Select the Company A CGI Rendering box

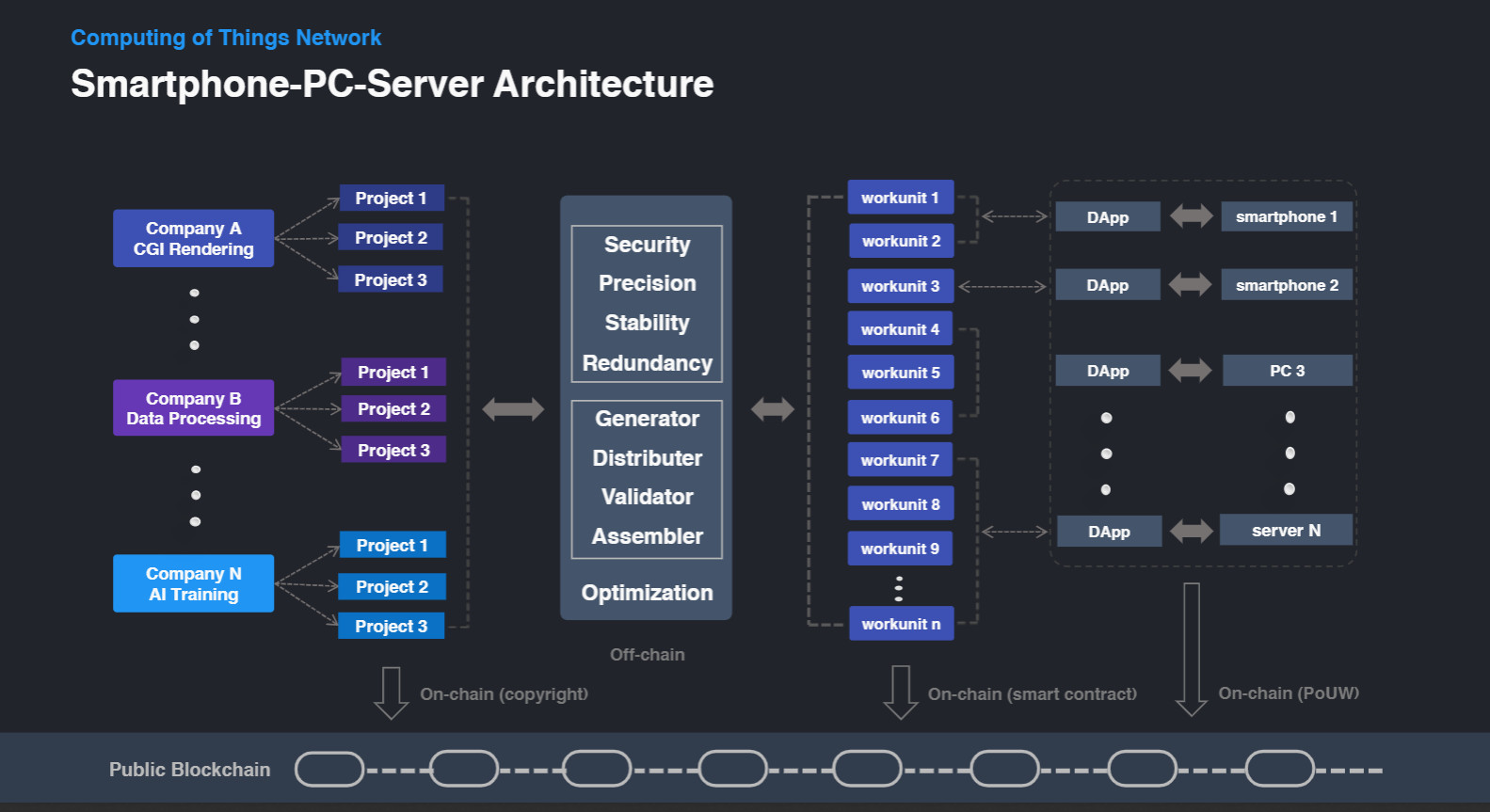pyautogui.click(x=194, y=238)
